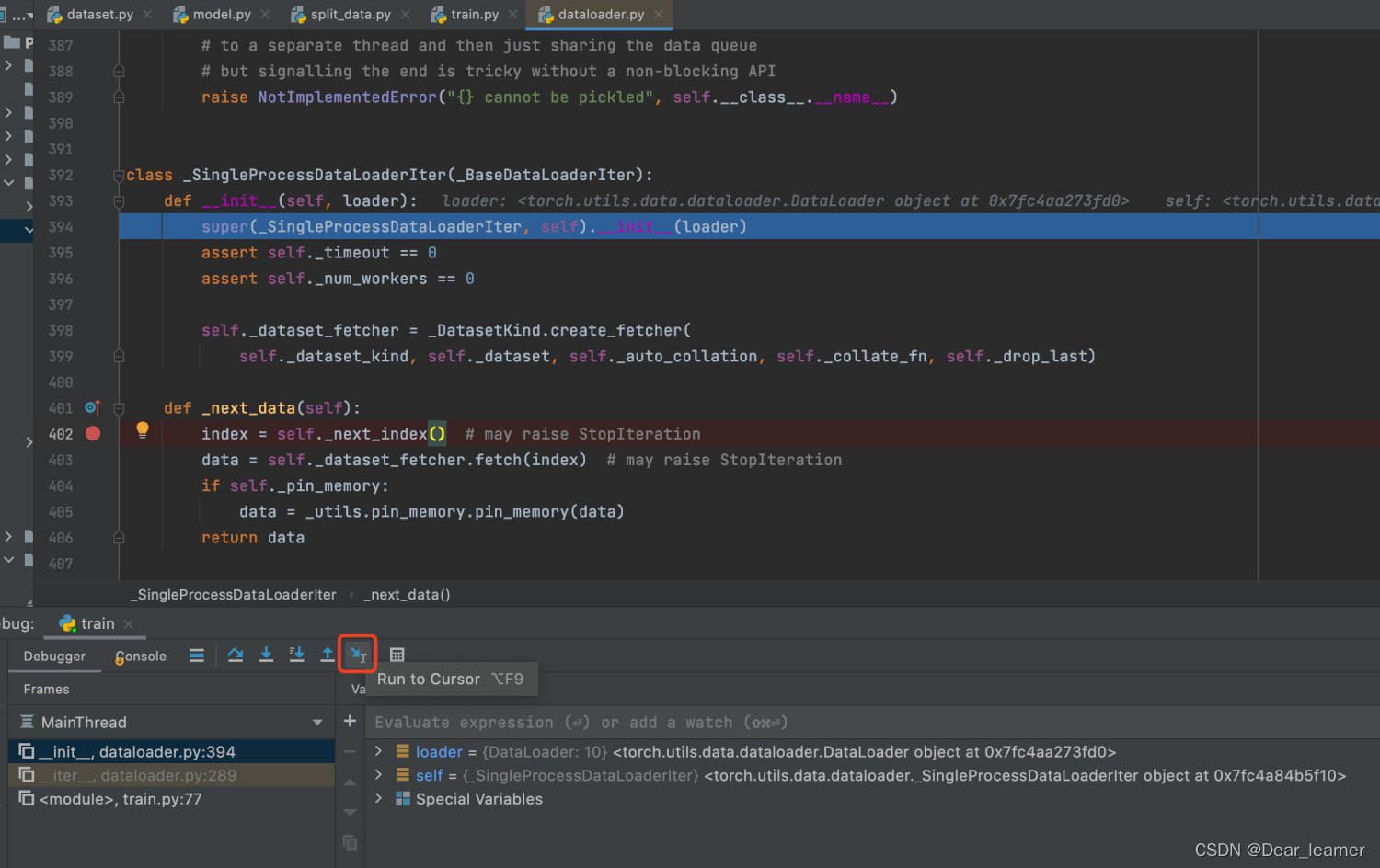The height and width of the screenshot is (868, 1380).
Task: Close the train debug session tab
Action: click(x=129, y=624)
